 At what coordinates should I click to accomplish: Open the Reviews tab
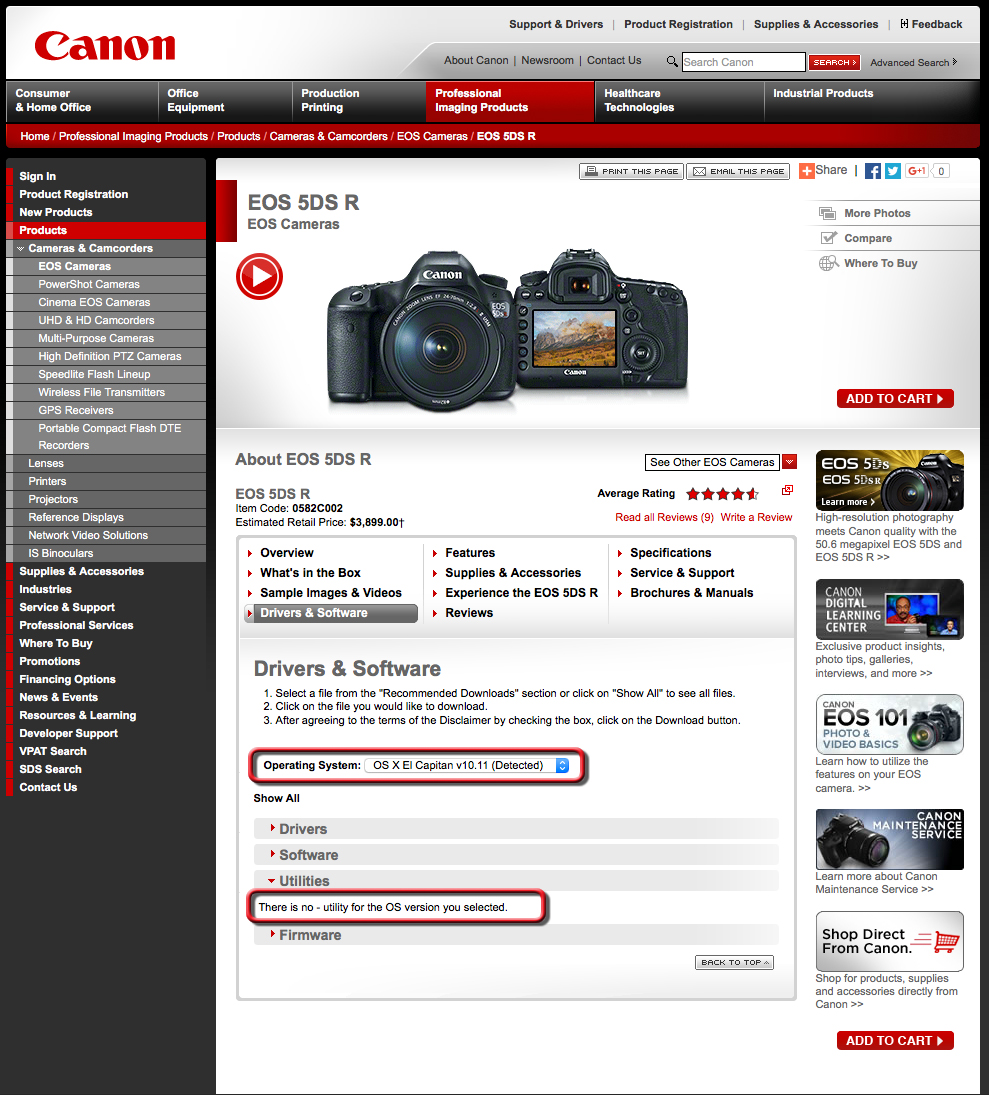[x=469, y=613]
